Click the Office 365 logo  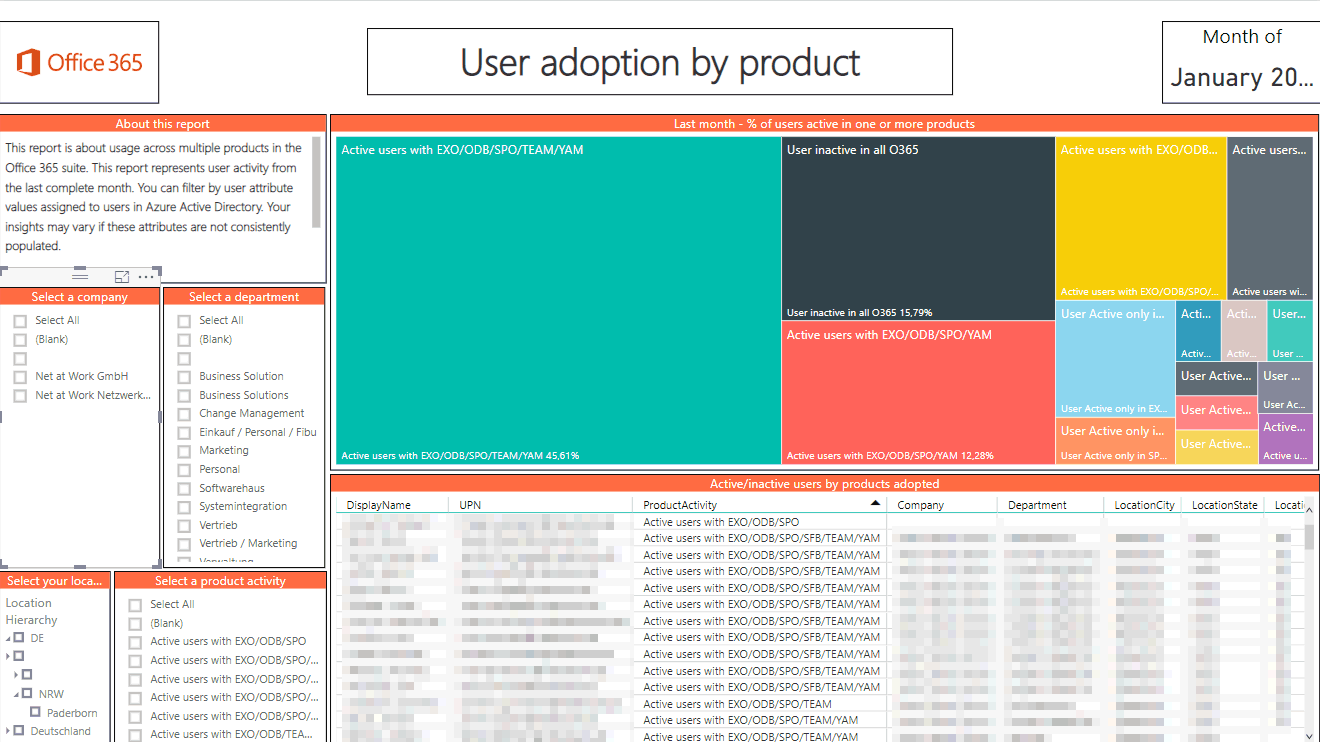(x=80, y=62)
